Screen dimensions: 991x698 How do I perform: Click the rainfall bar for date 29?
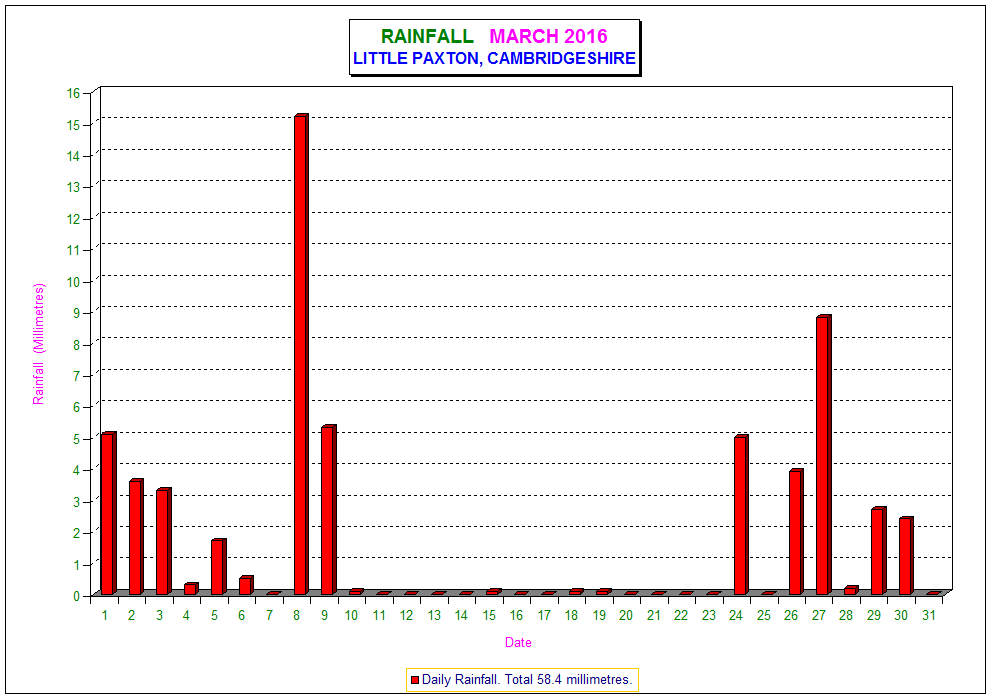[879, 551]
